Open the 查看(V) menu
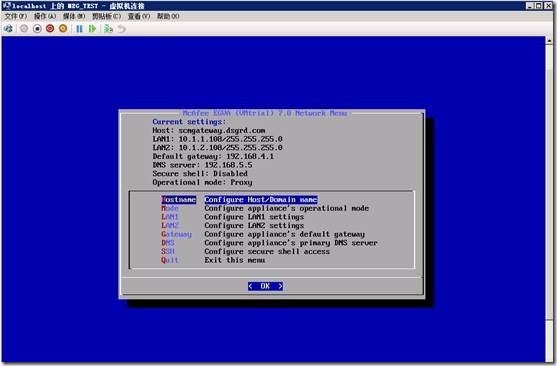The height and width of the screenshot is (366, 557). coord(139,16)
